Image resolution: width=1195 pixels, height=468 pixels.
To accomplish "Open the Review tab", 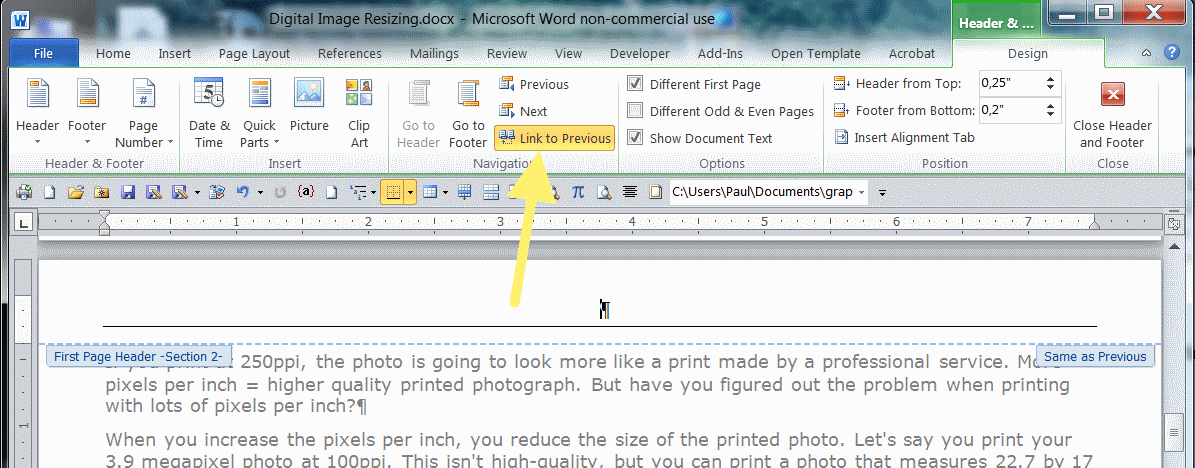I will click(507, 53).
